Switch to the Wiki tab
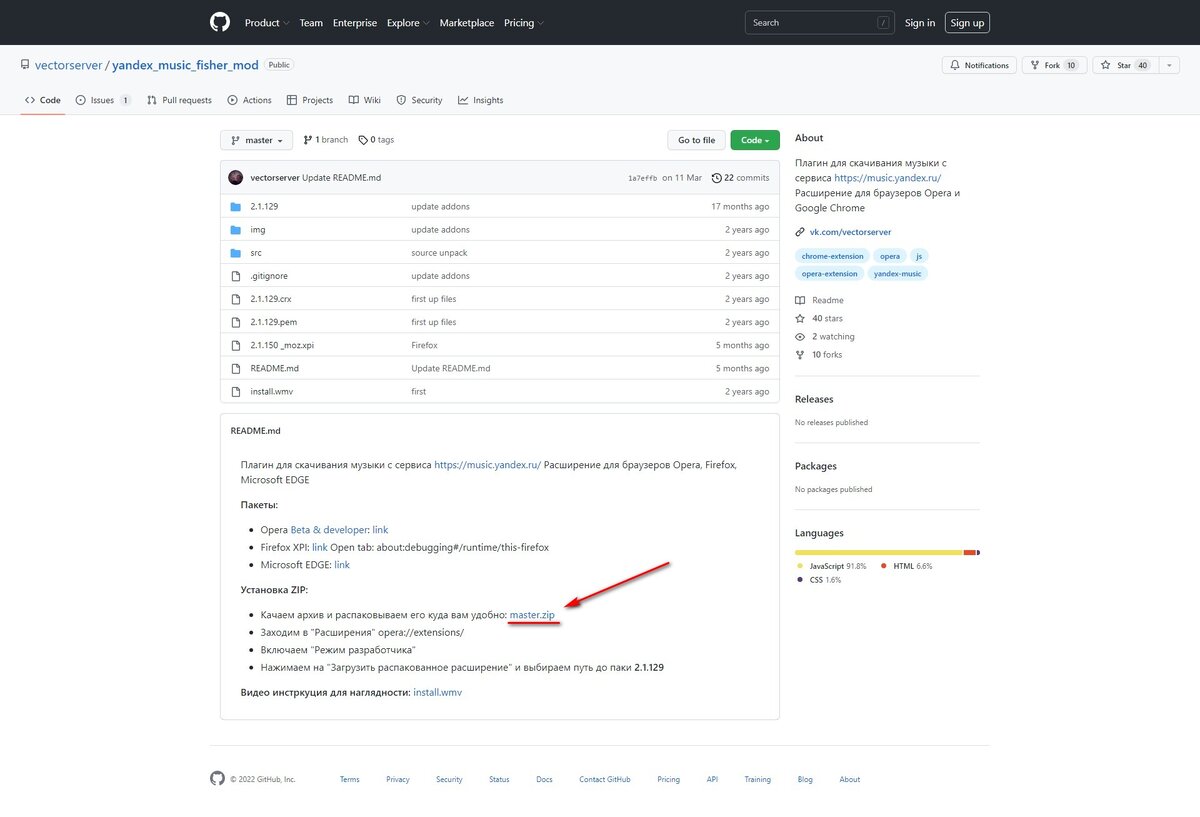 [x=365, y=100]
